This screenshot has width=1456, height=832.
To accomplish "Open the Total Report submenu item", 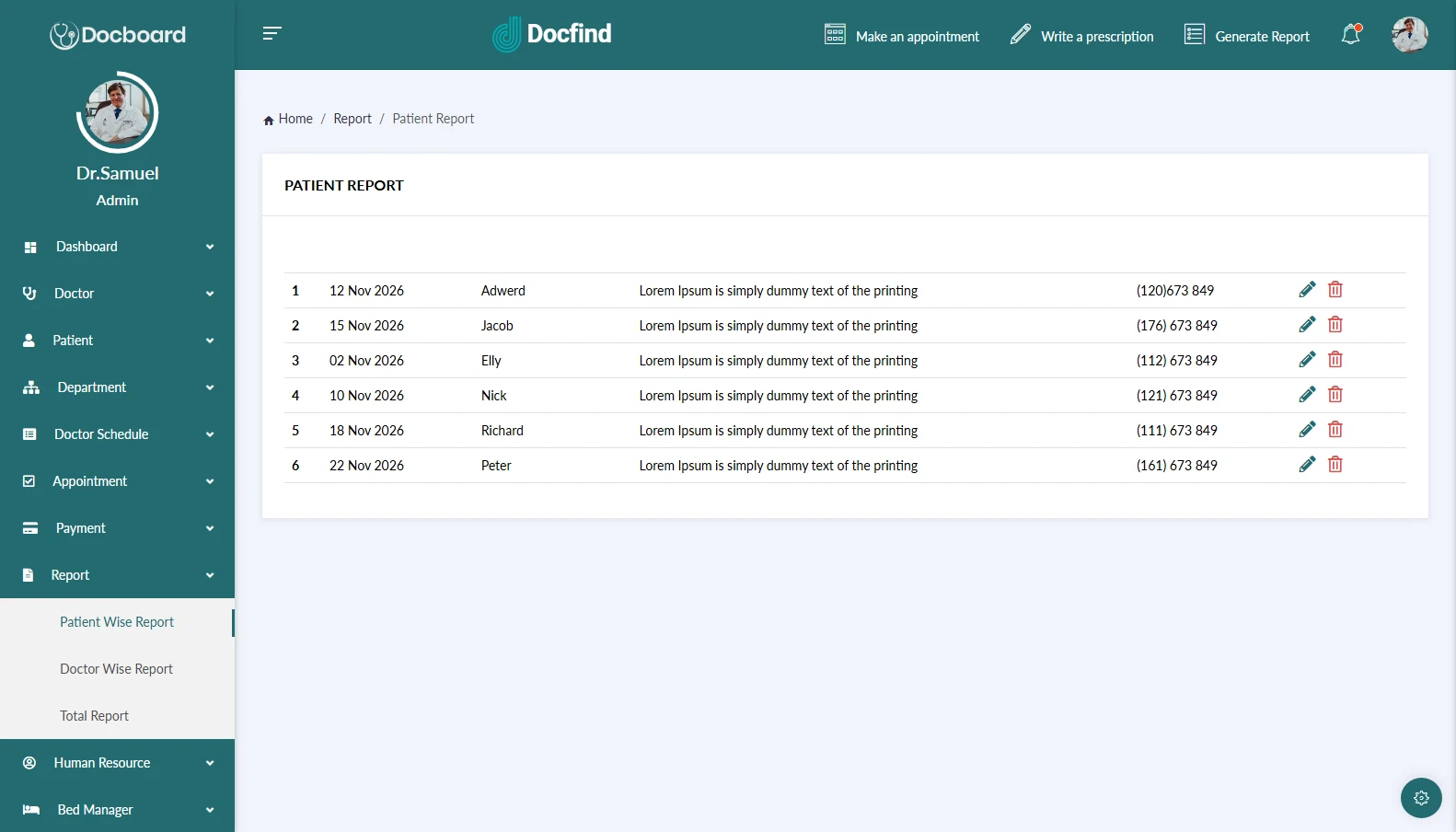I will pos(94,716).
